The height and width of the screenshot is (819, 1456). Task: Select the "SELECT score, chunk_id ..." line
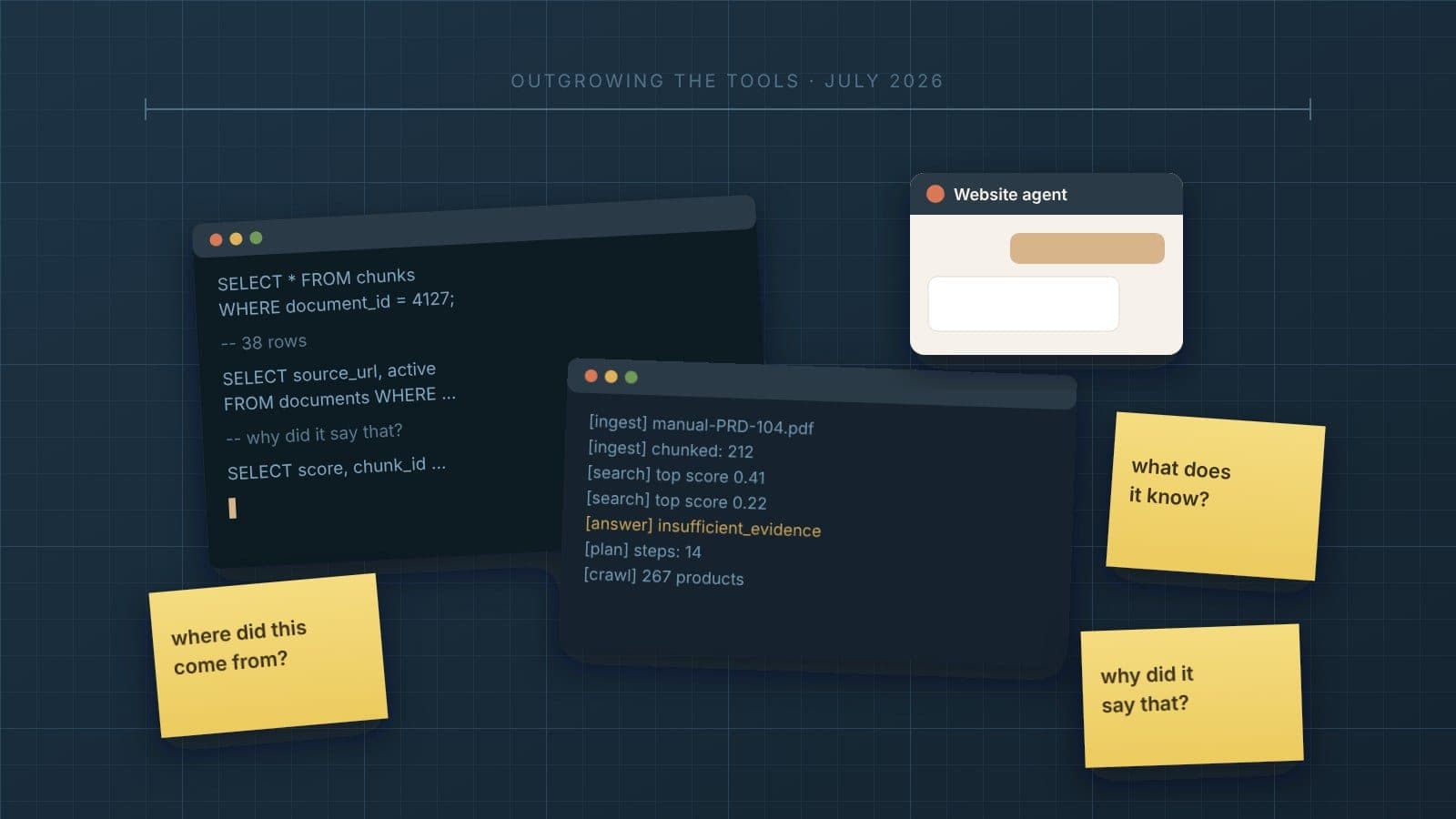[337, 468]
